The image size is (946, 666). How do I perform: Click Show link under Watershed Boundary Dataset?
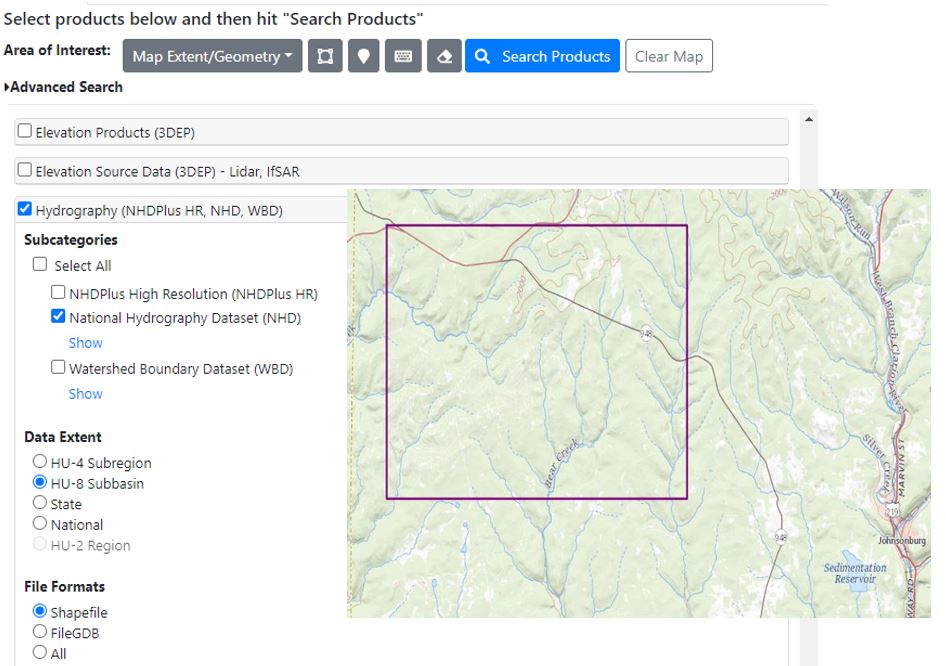coord(86,394)
